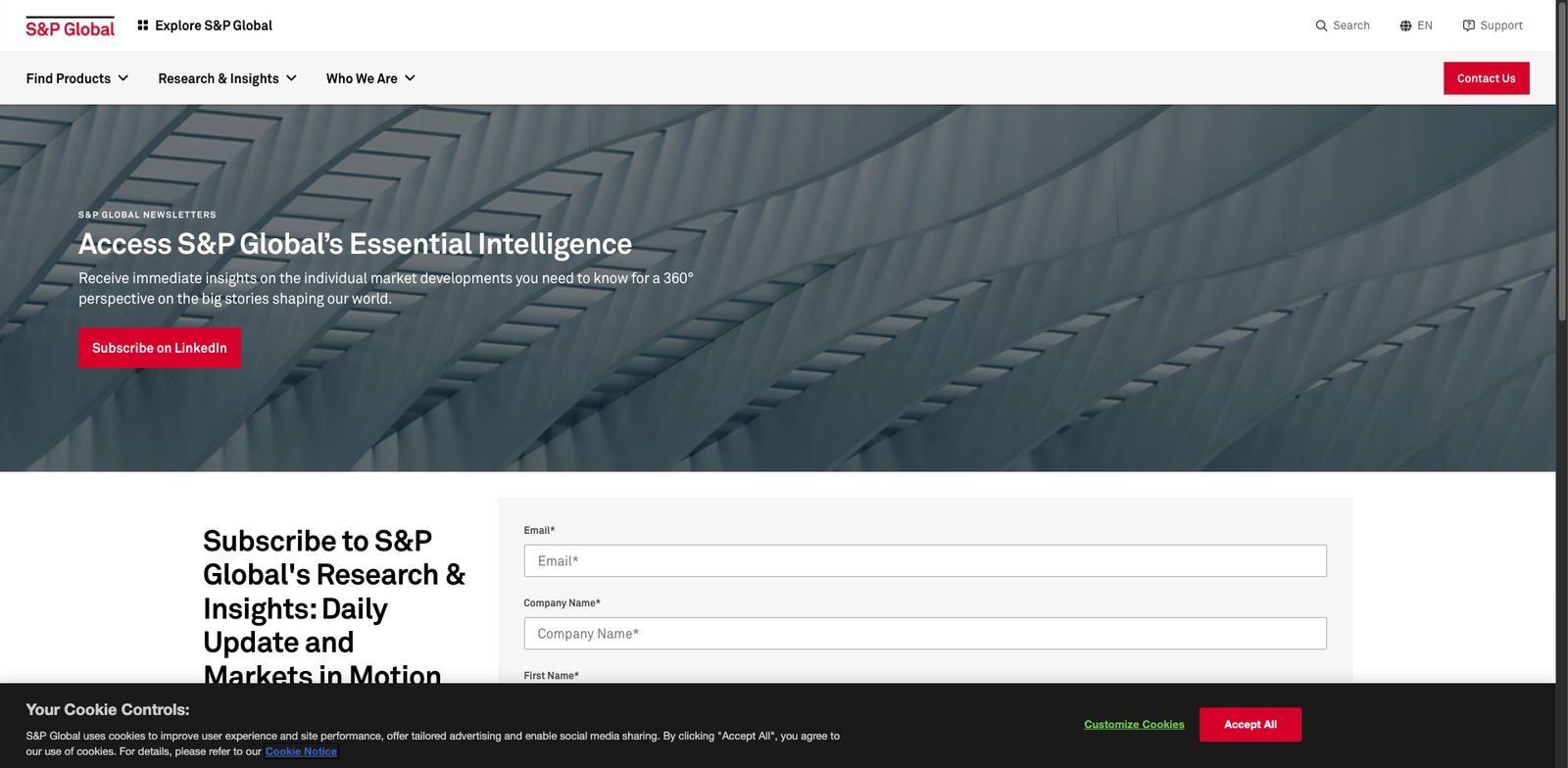Open the Explore S&P Global grid icon
The height and width of the screenshot is (768, 1568).
[143, 25]
